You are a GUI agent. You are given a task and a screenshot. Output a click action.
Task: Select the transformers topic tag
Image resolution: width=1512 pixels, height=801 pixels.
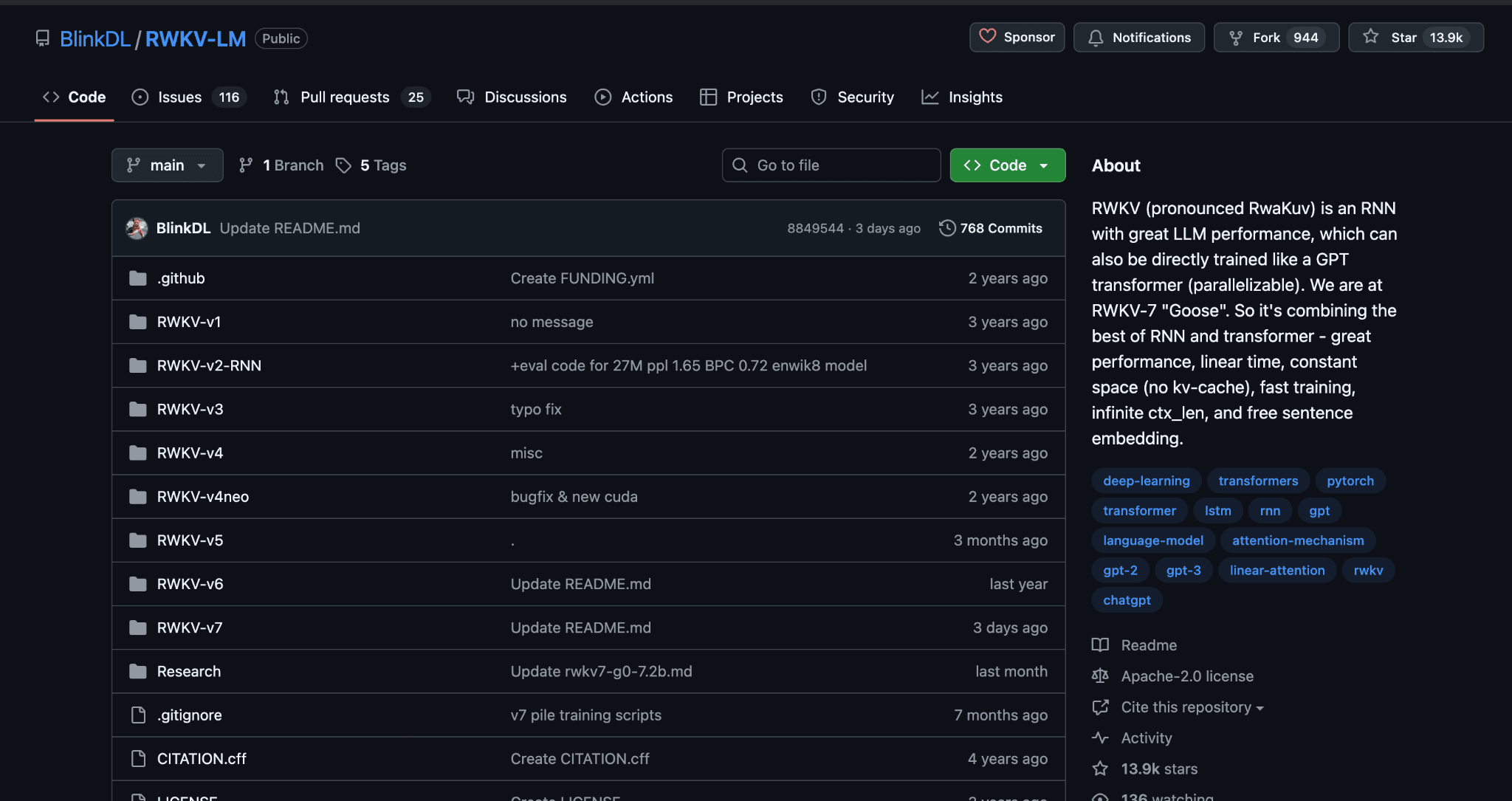pyautogui.click(x=1258, y=481)
